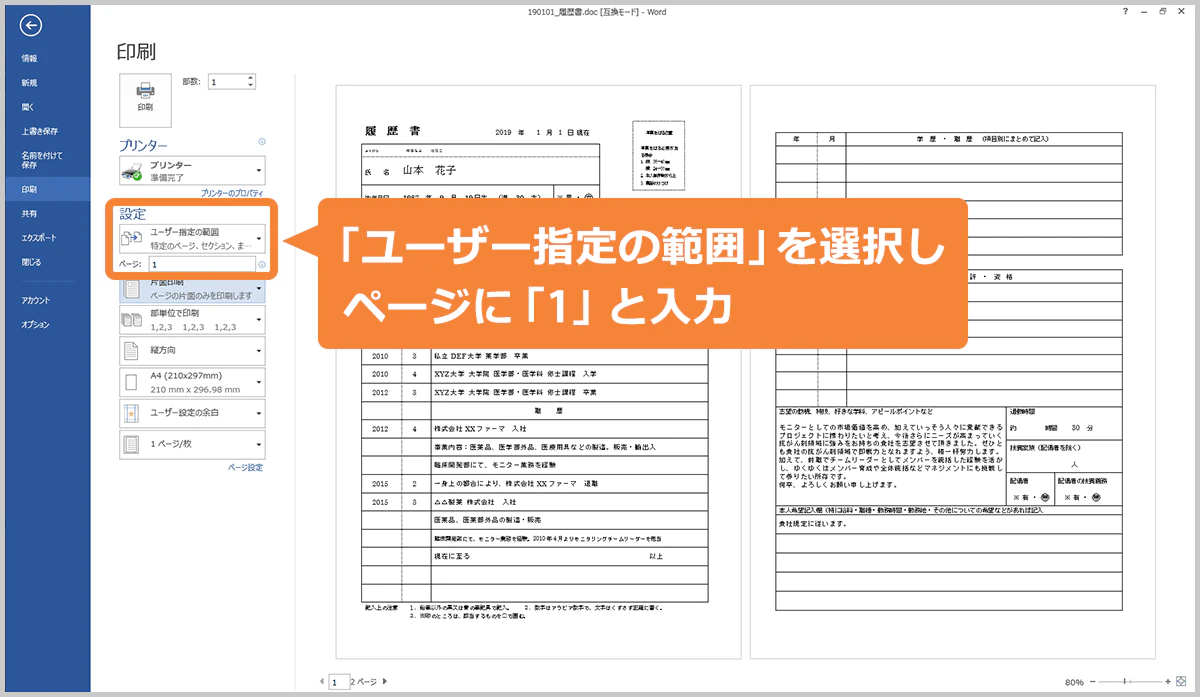The width and height of the screenshot is (1200, 697).
Task: Open the 1ページ/枚 pages per sheet dropdown
Action: click(x=192, y=444)
